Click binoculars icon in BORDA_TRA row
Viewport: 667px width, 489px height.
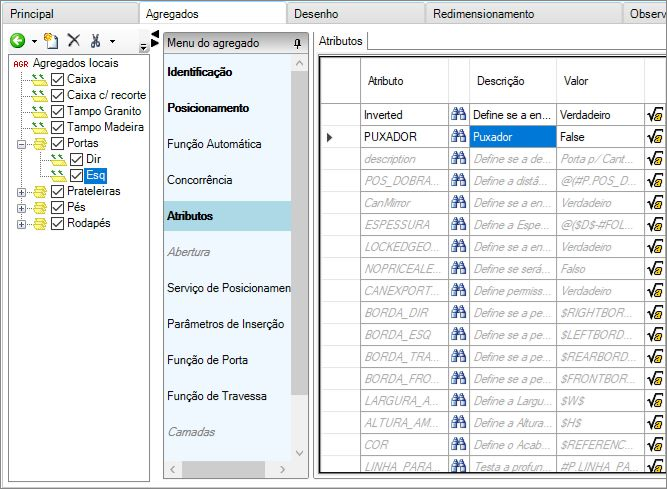[459, 356]
